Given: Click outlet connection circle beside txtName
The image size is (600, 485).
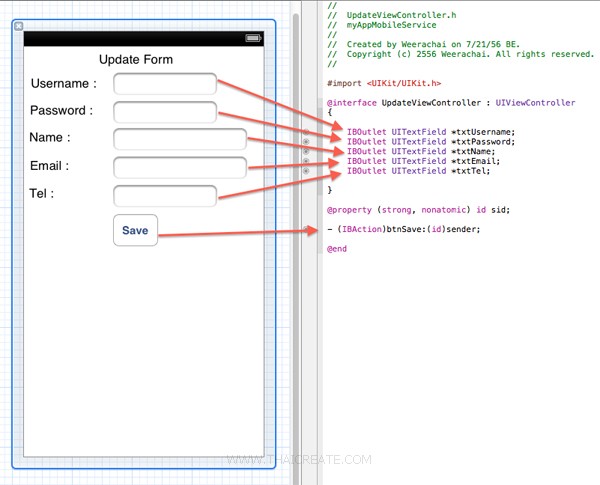Looking at the screenshot, I should 306,152.
